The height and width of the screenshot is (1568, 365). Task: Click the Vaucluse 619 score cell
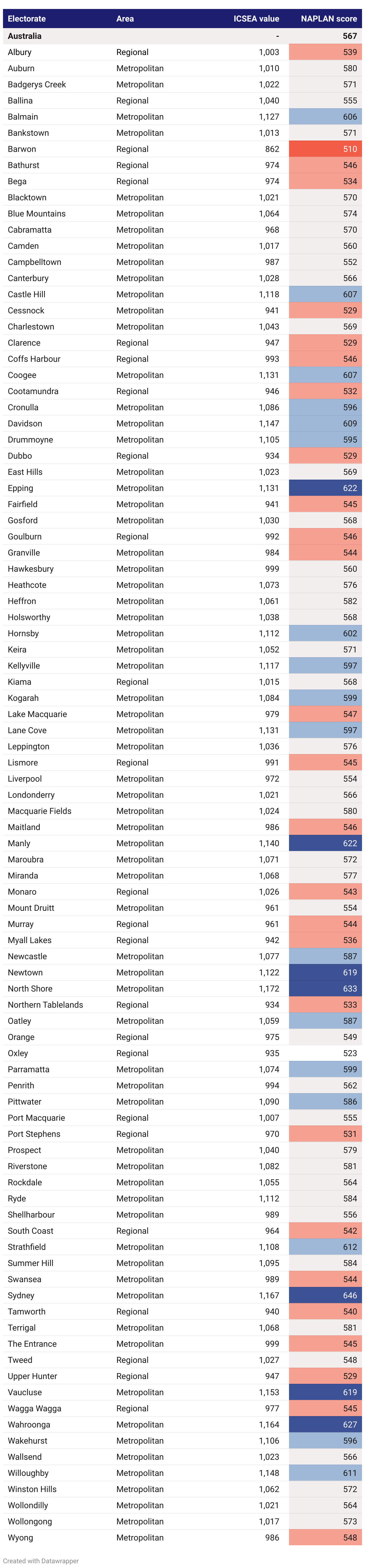click(326, 1392)
